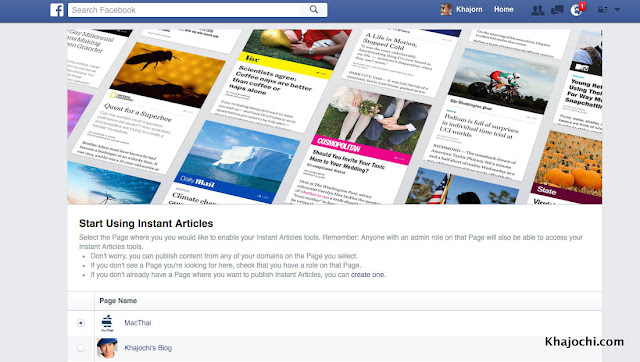
Task: Click the MacThai page logo
Action: point(107,323)
